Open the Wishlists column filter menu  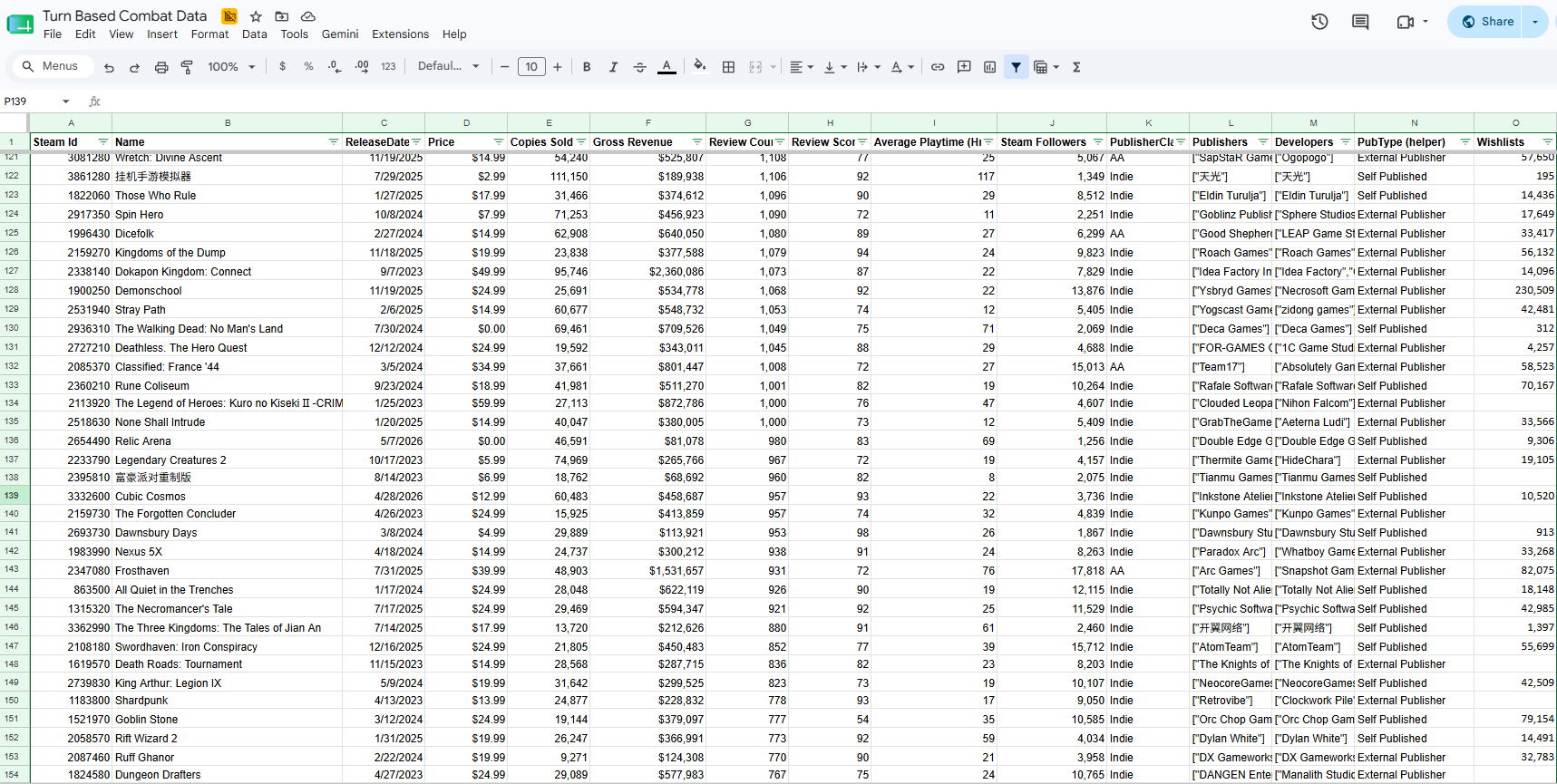point(1547,142)
